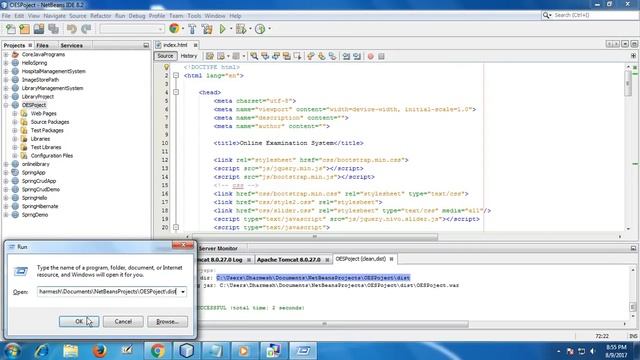Click the highlighted dist path in output
Screen dimensions: 640x360
(313, 278)
